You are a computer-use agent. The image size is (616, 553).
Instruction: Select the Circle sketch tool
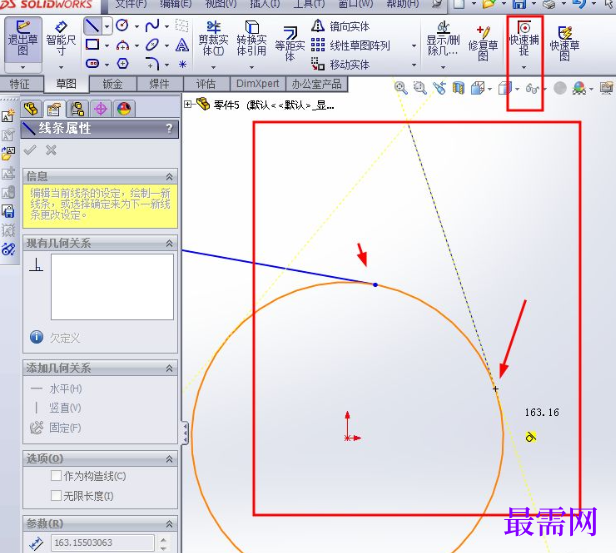pyautogui.click(x=122, y=26)
